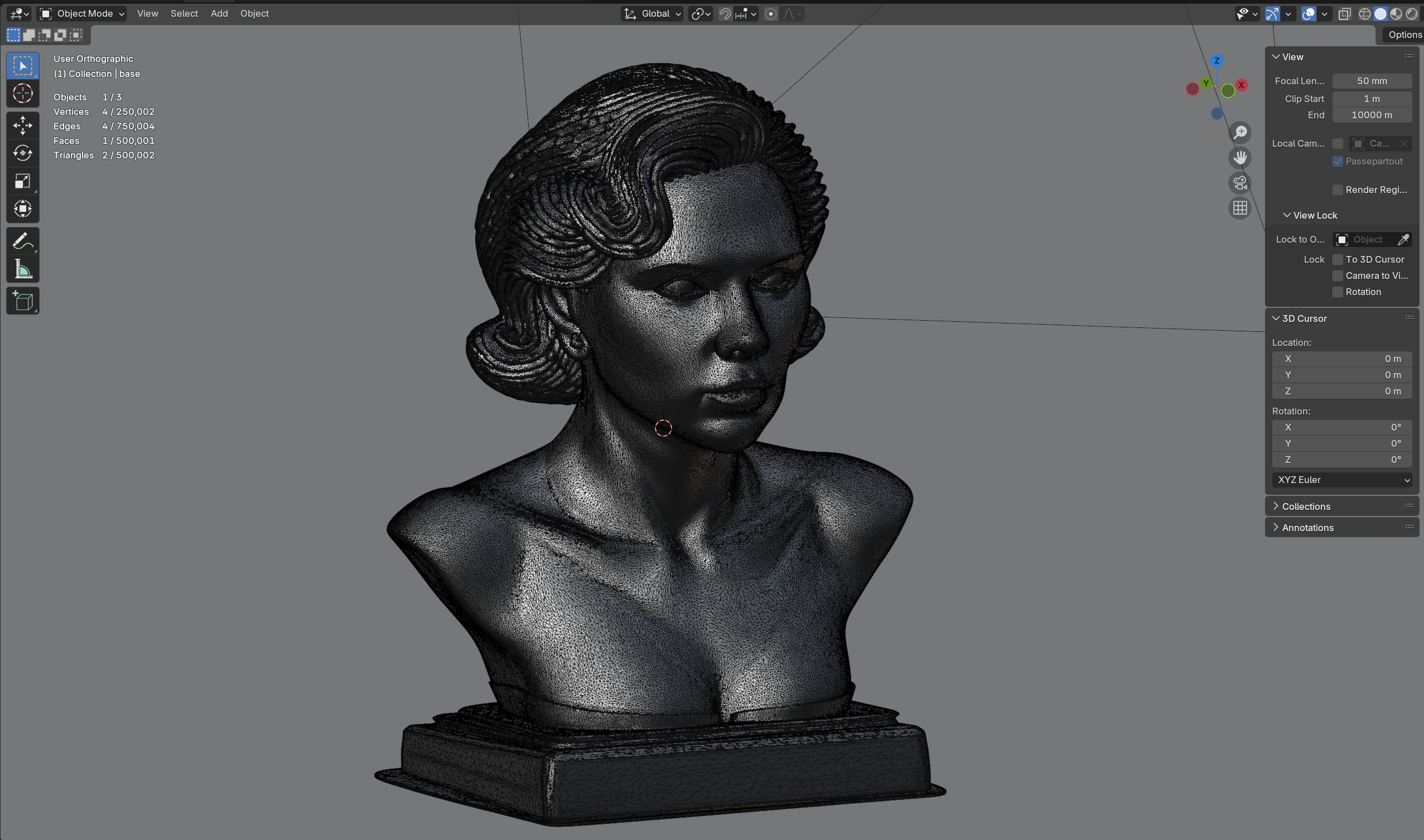Switch to orthographic grid view icon
The image size is (1424, 840).
pos(1239,208)
